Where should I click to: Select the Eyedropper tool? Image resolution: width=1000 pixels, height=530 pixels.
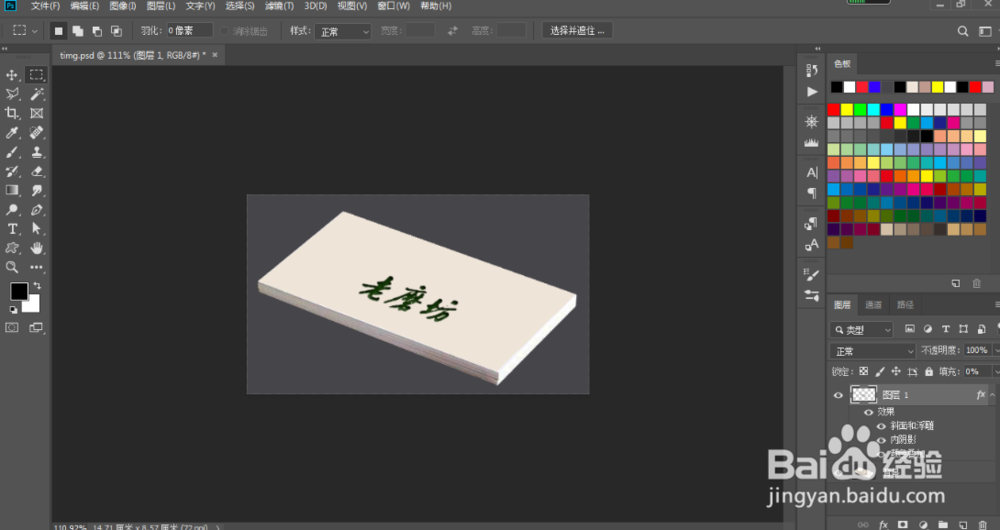[x=12, y=133]
